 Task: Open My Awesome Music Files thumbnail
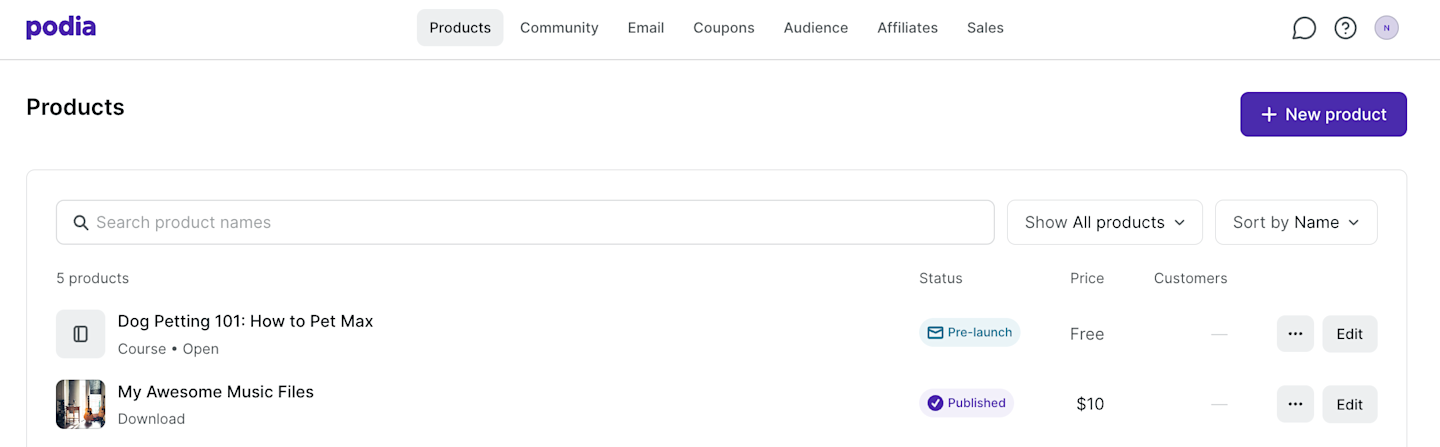pos(81,404)
